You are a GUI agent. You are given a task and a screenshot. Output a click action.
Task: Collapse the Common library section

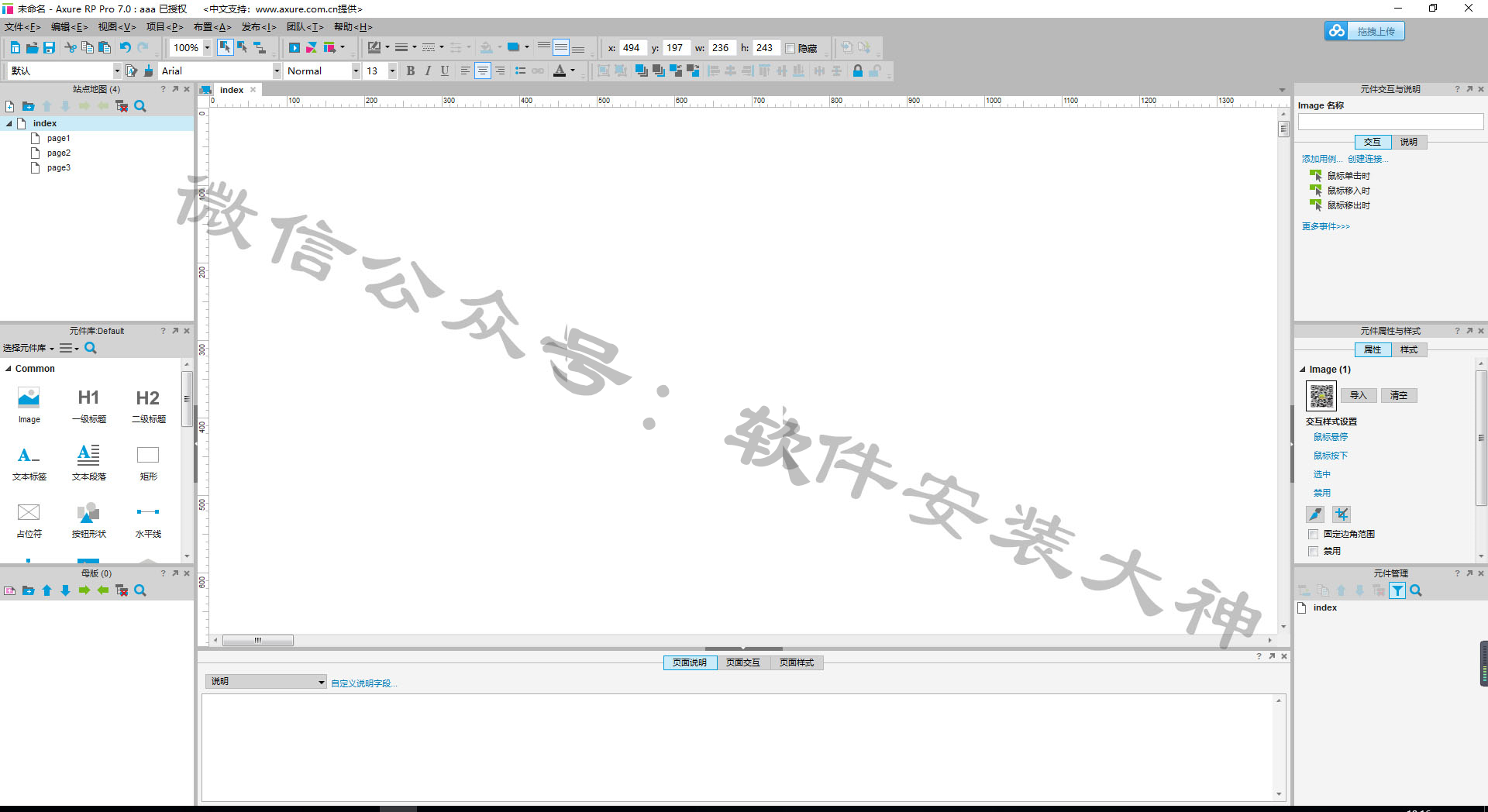[x=8, y=369]
